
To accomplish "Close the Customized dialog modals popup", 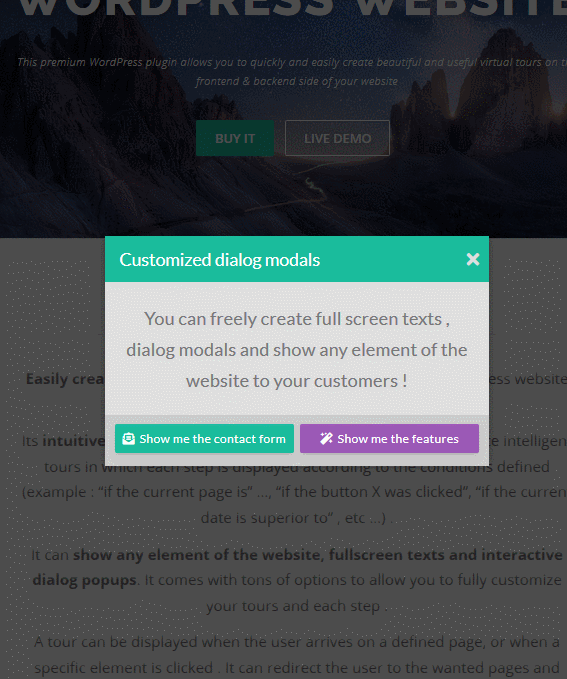I will click(473, 259).
